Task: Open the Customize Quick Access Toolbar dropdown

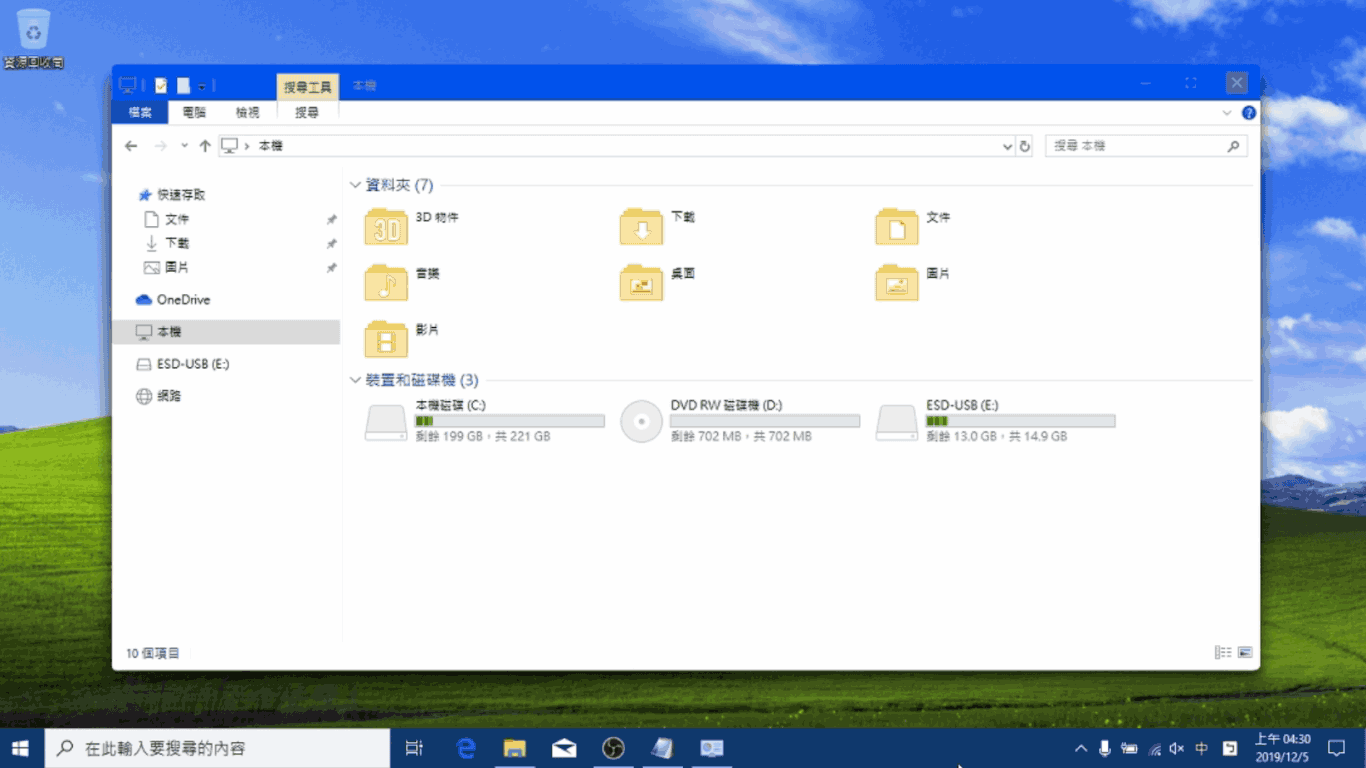Action: [201, 86]
